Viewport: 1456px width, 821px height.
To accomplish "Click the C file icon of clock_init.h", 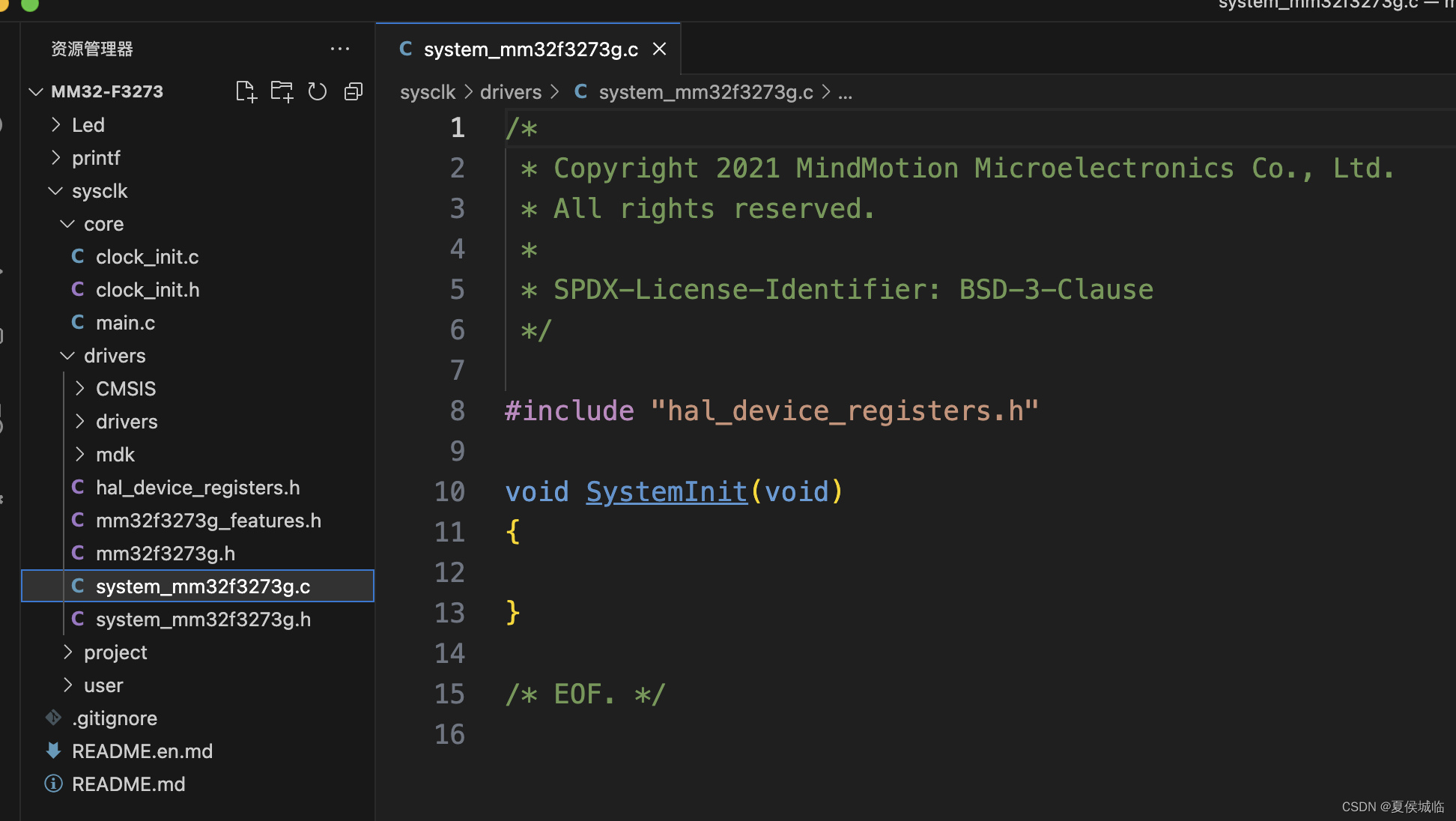I will (x=78, y=289).
